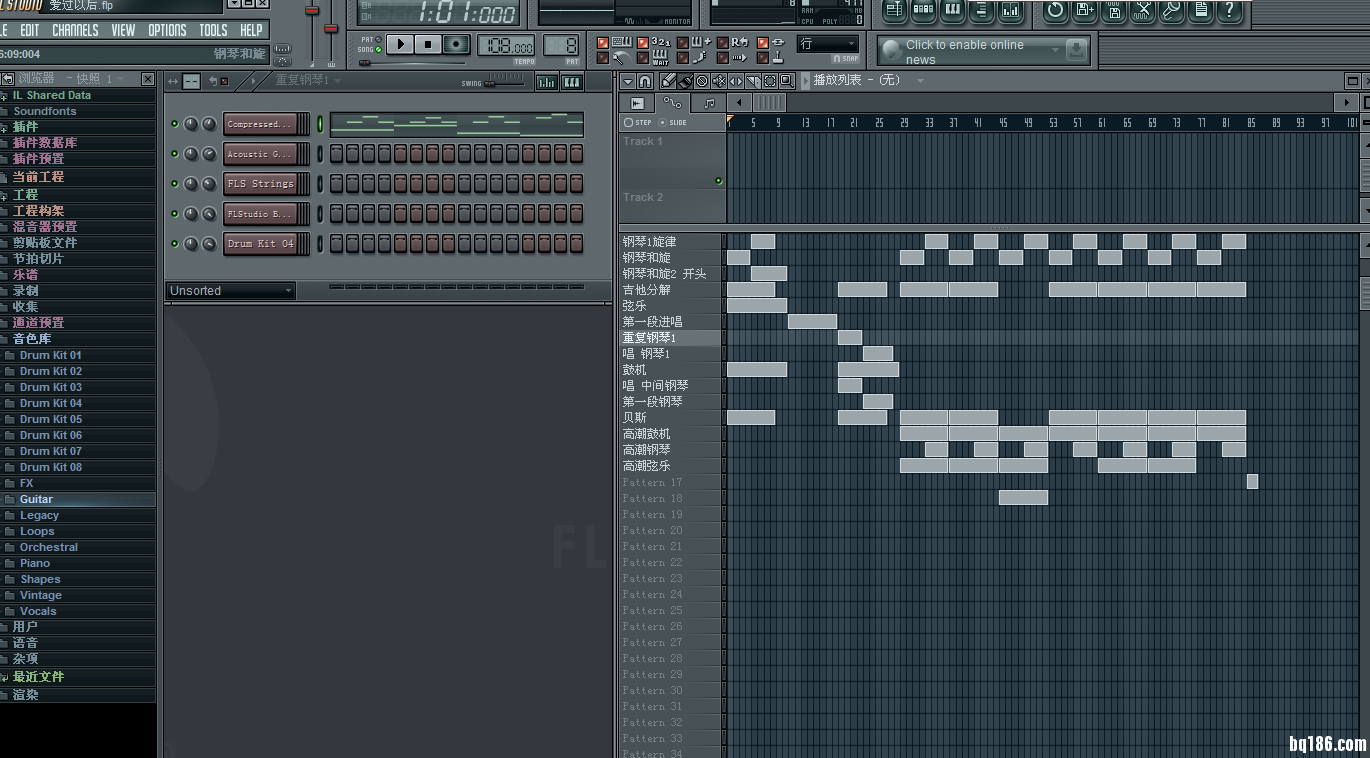Screen dimensions: 1370x758
Task: Mute the Compressed... channel with its green LED
Action: coord(175,124)
